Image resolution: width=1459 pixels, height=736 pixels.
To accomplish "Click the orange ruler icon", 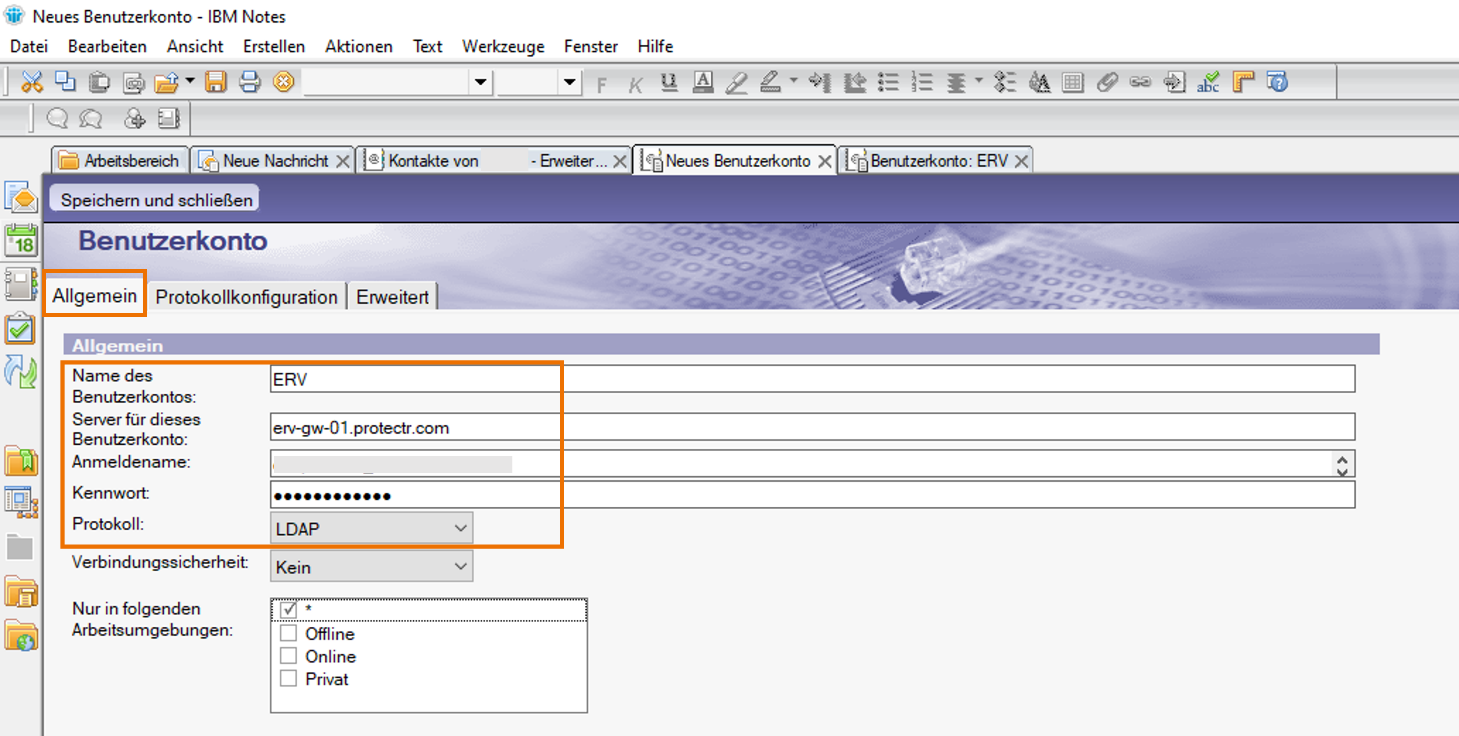I will point(1243,82).
